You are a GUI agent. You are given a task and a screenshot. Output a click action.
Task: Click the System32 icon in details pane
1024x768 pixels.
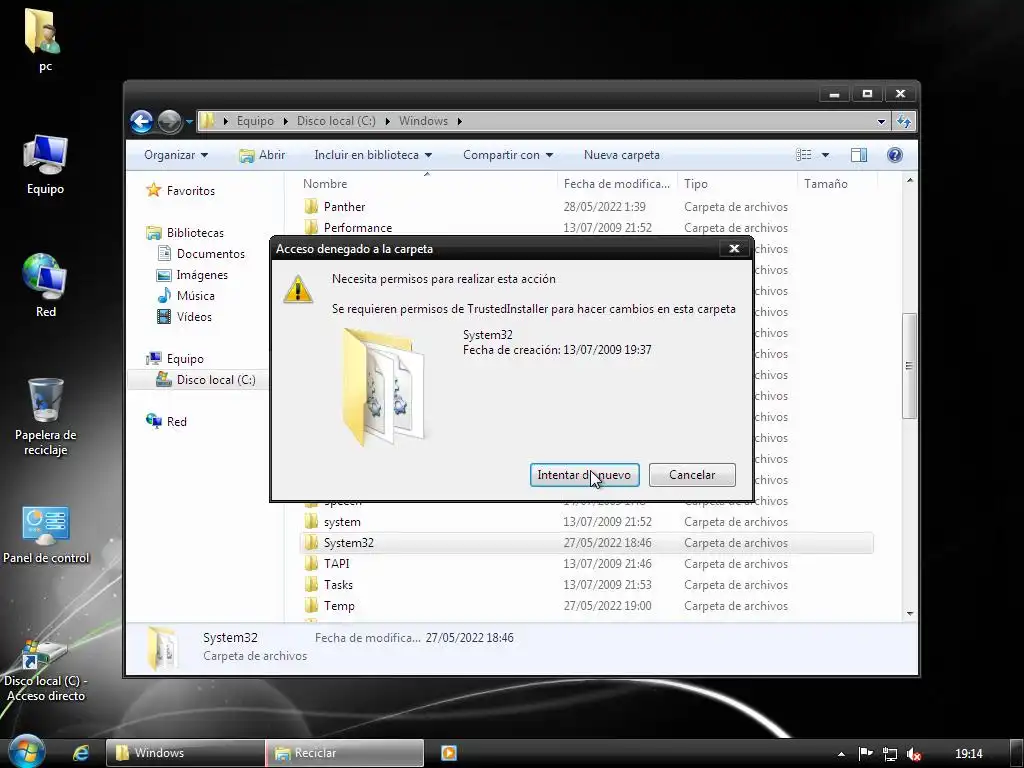click(x=161, y=648)
